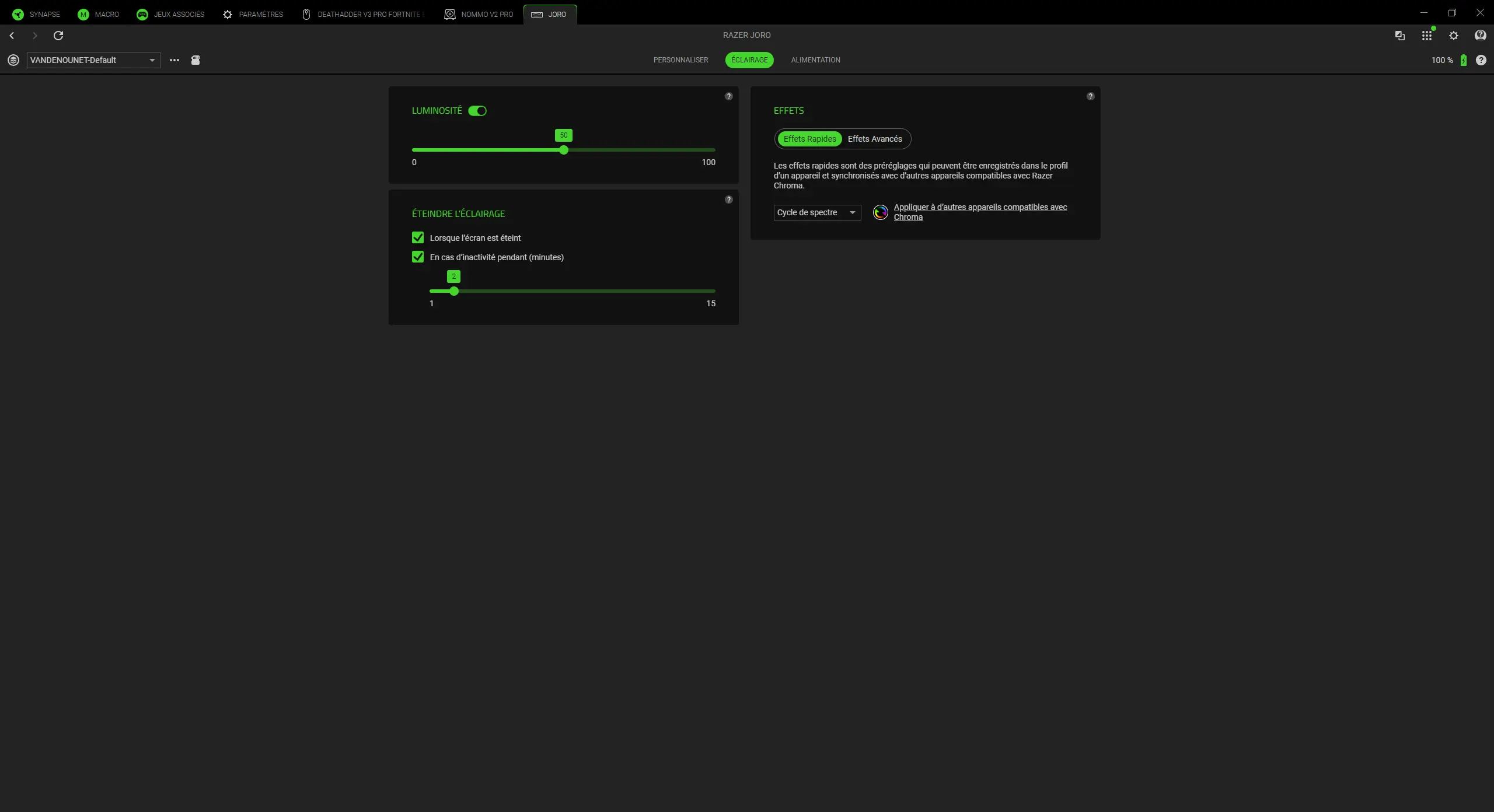Click the onboard memory chip icon

coord(196,60)
